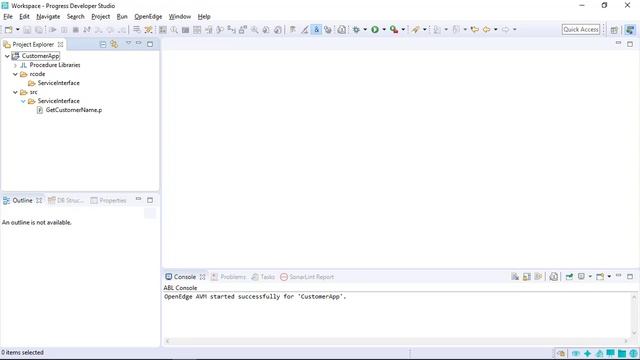Open the rocket launch dropdown arrow

point(424,30)
